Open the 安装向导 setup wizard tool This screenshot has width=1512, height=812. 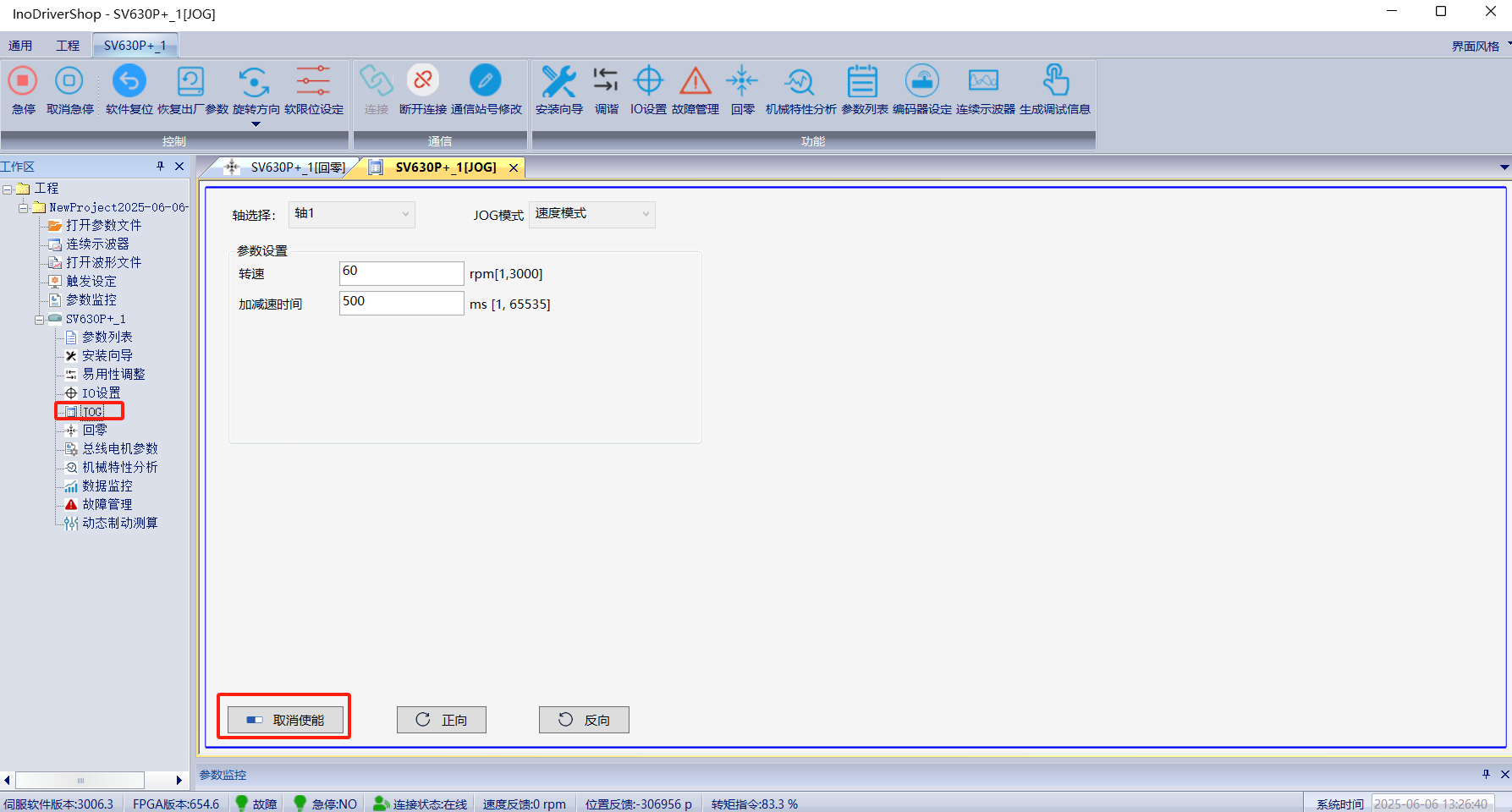[558, 82]
